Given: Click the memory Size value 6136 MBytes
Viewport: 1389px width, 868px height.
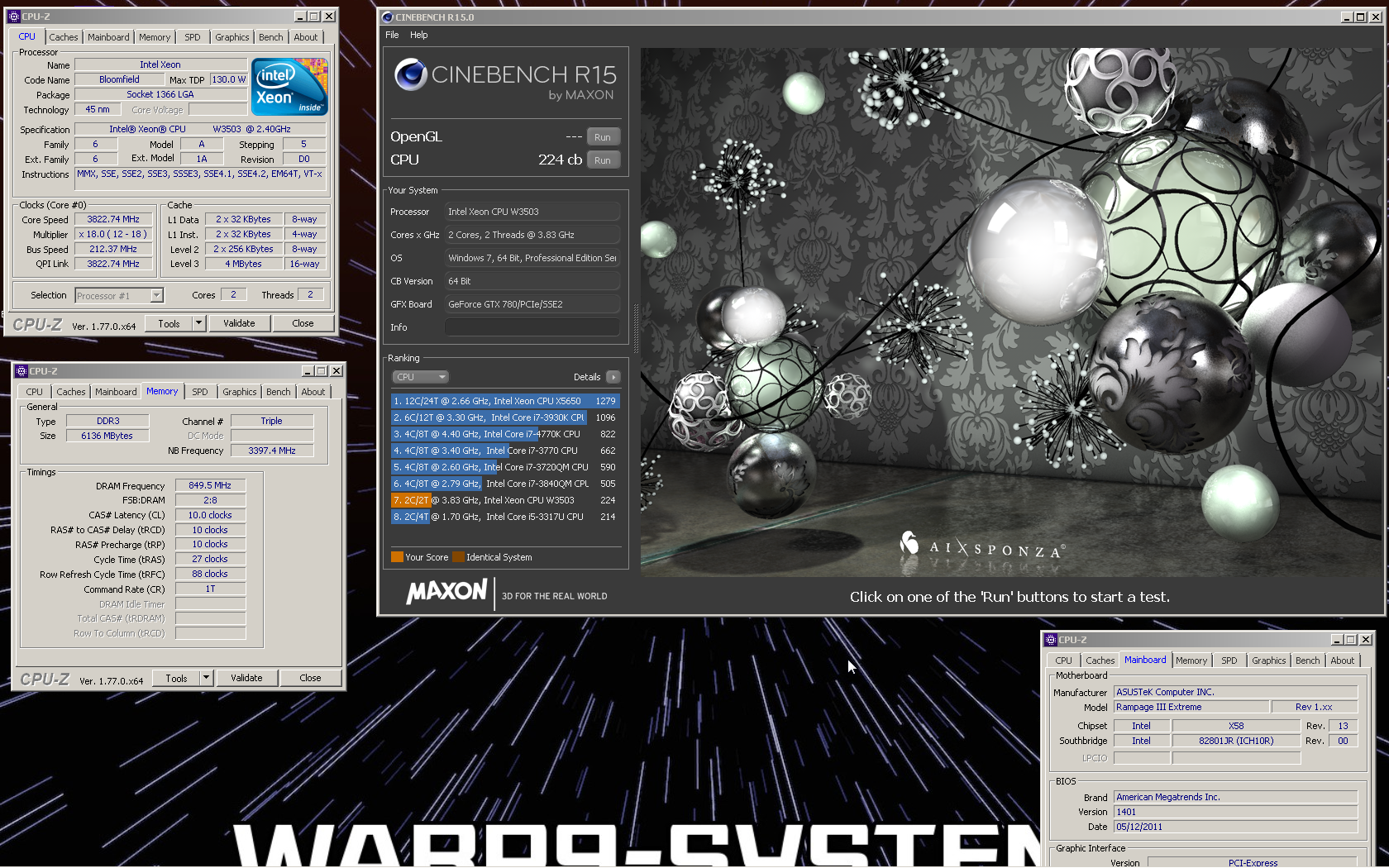Looking at the screenshot, I should point(107,436).
